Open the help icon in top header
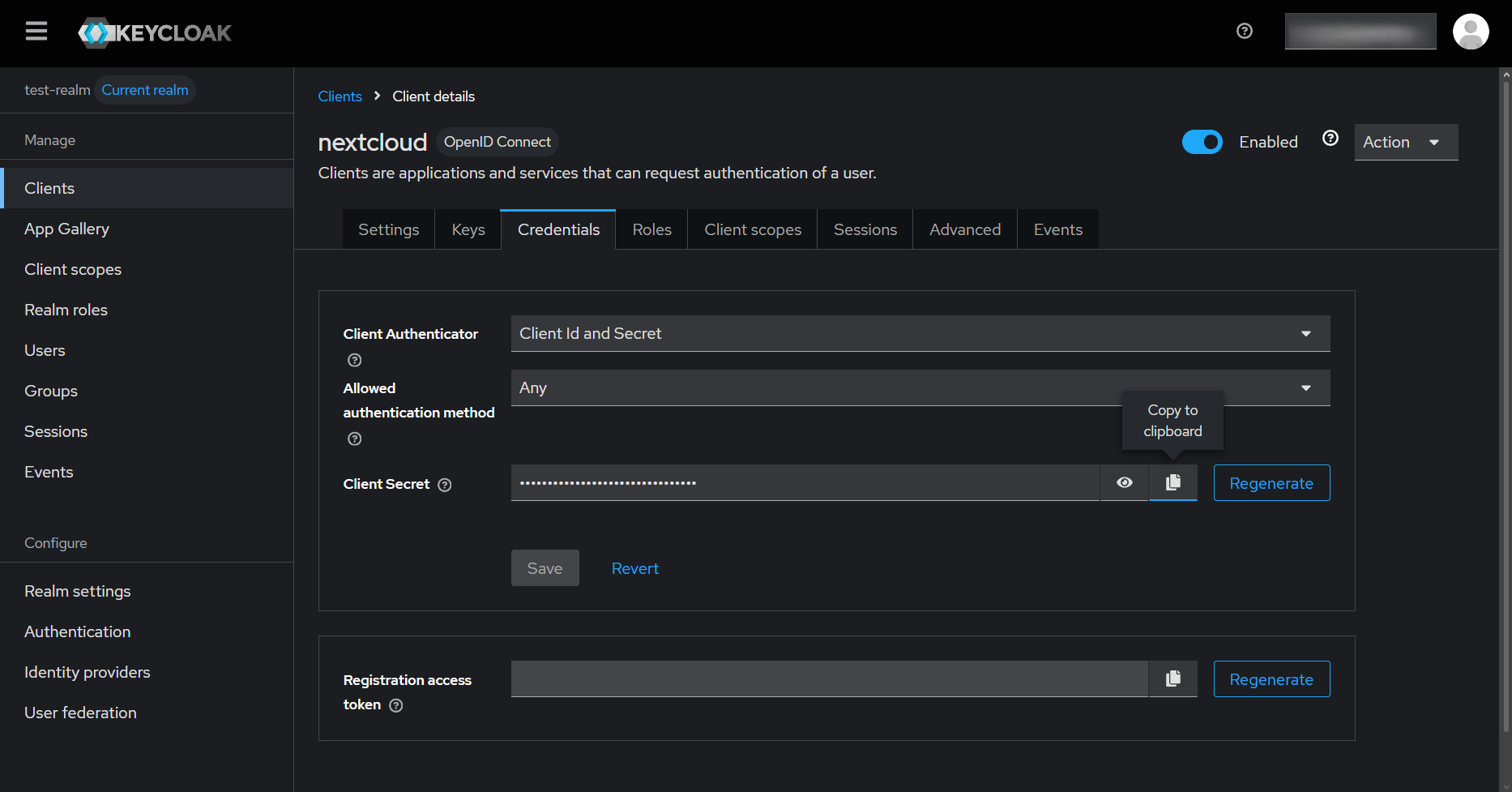This screenshot has height=792, width=1512. point(1245,31)
